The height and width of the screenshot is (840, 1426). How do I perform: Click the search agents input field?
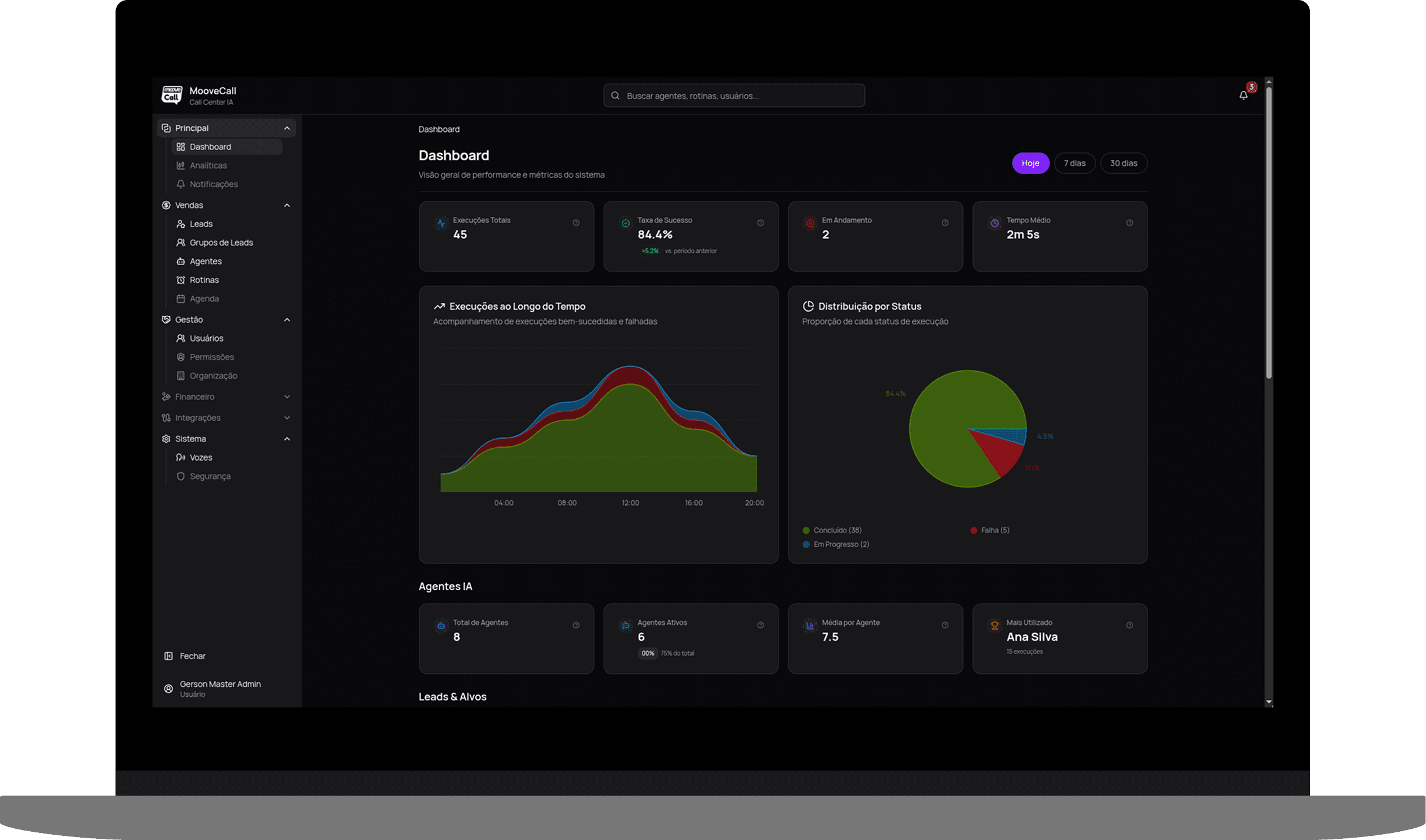click(x=733, y=95)
